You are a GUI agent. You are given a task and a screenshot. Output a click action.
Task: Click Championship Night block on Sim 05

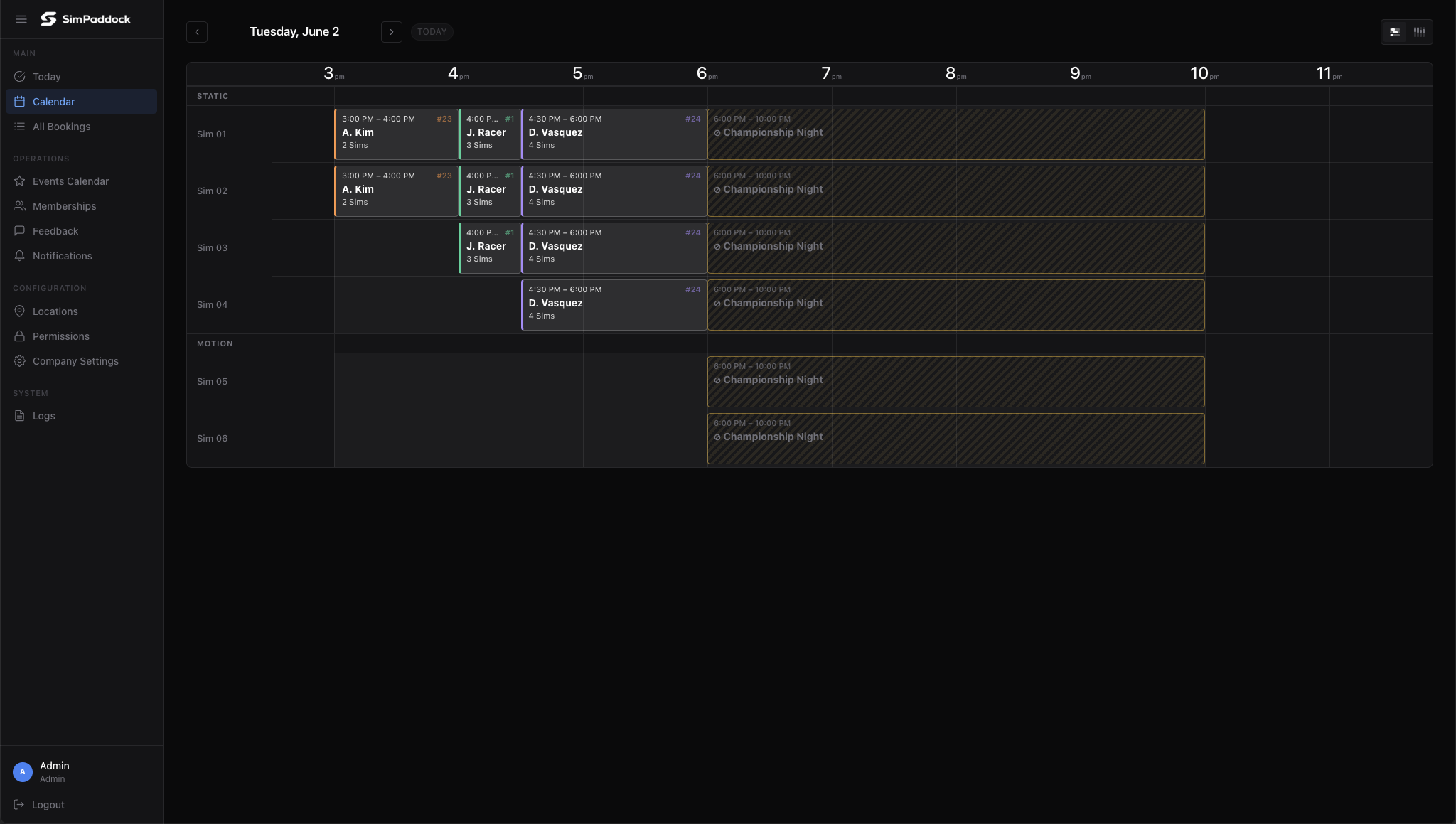coord(956,382)
